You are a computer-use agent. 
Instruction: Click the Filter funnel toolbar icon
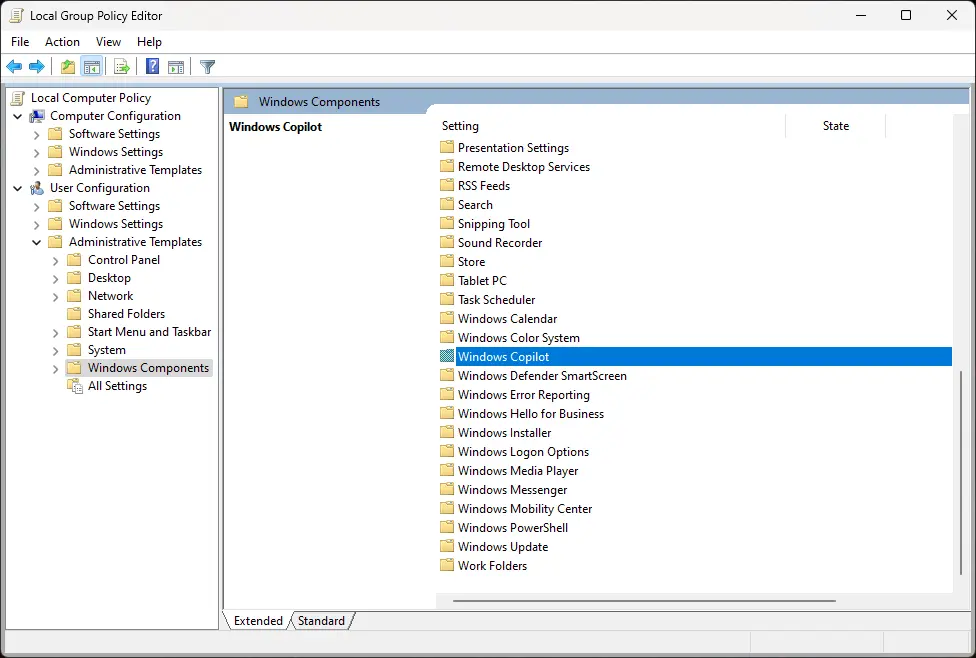(207, 67)
